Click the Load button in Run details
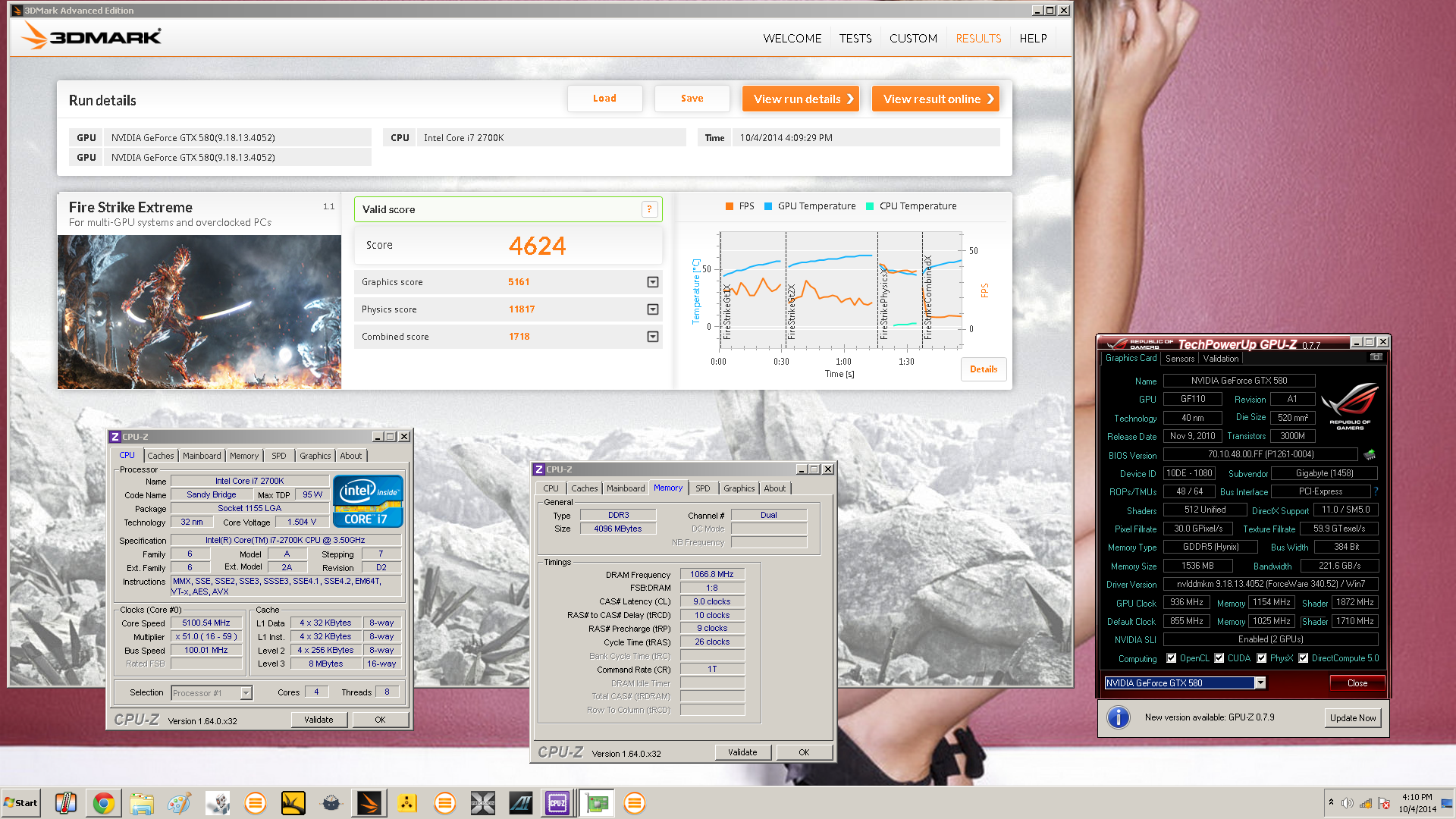The width and height of the screenshot is (1456, 819). click(604, 99)
